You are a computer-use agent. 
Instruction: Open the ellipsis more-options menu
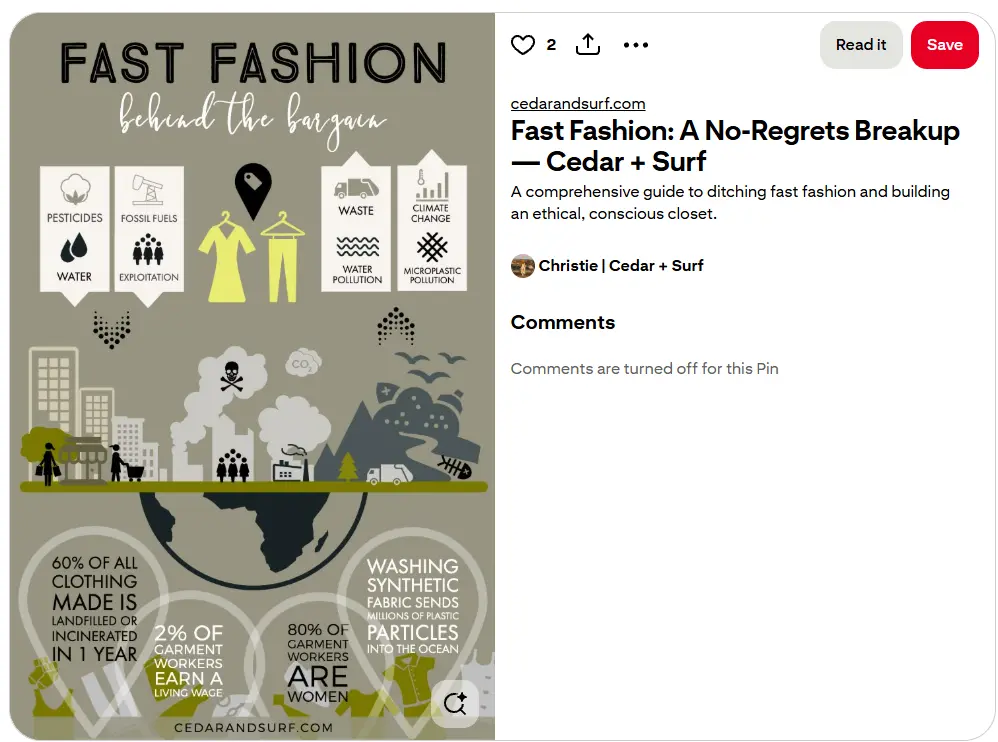tap(636, 45)
